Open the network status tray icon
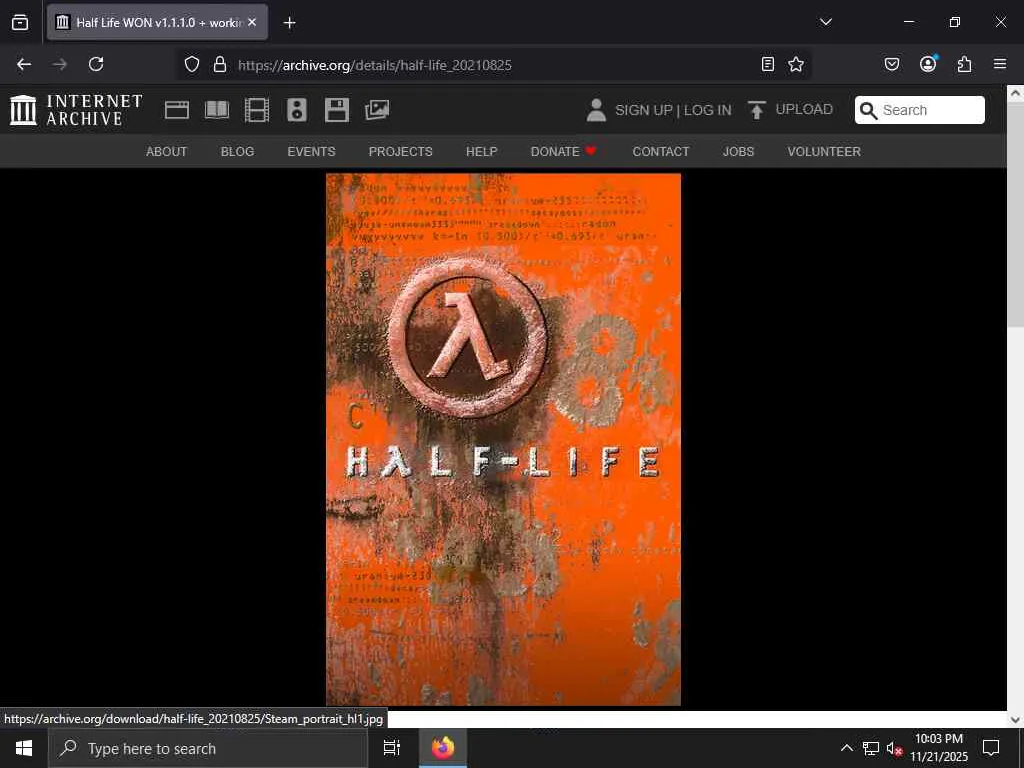The height and width of the screenshot is (768, 1024). [x=871, y=748]
